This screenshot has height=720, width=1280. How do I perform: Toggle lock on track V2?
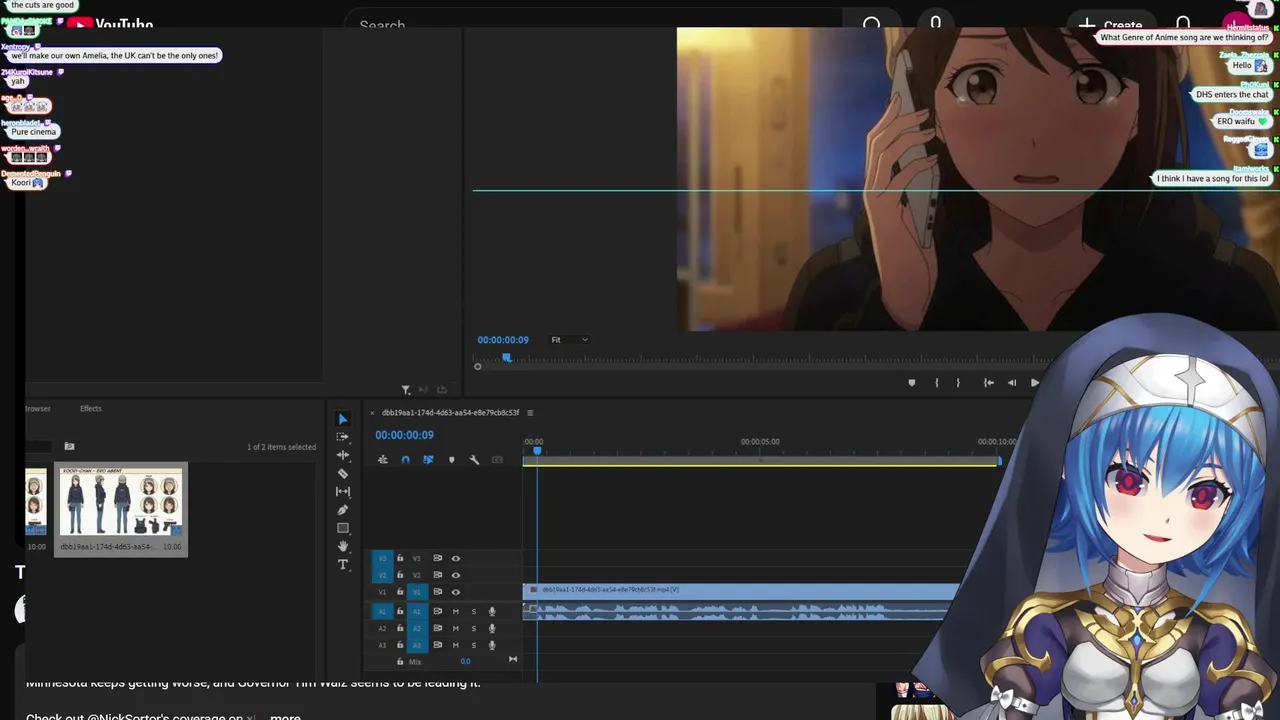[400, 575]
